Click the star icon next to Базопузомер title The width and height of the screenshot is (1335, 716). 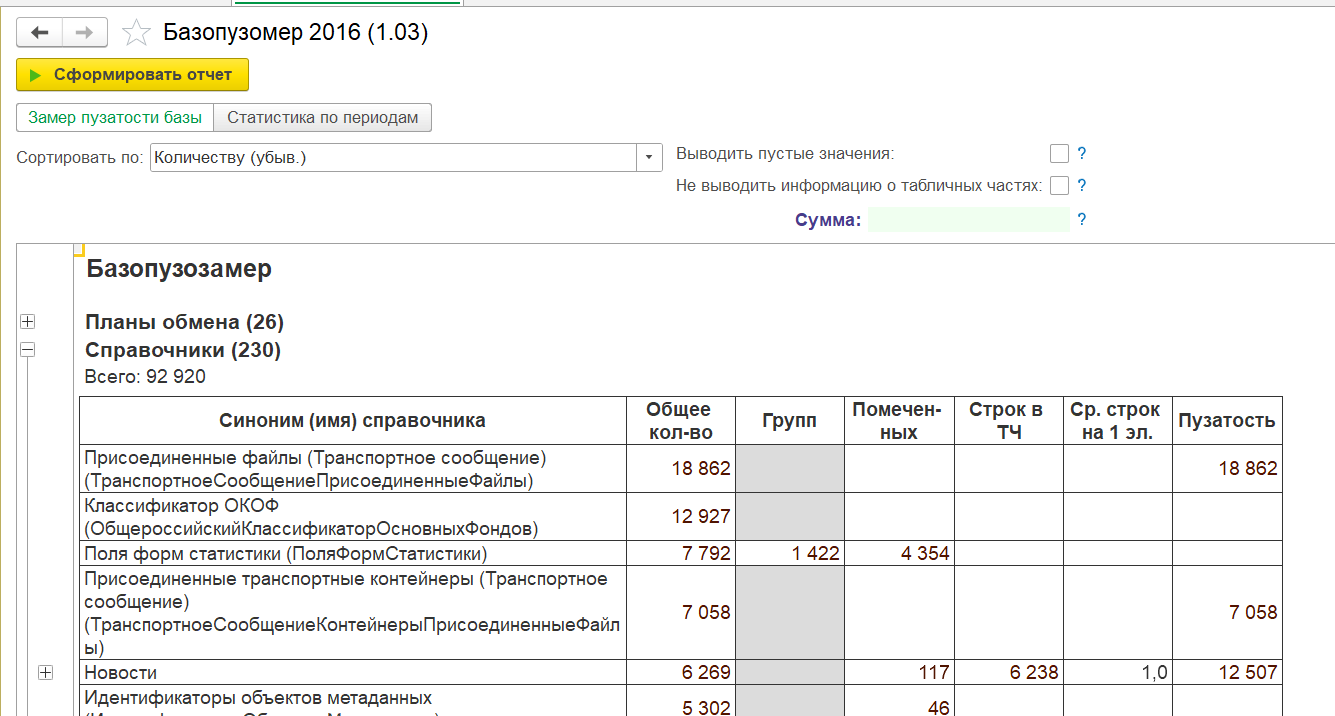(x=136, y=31)
